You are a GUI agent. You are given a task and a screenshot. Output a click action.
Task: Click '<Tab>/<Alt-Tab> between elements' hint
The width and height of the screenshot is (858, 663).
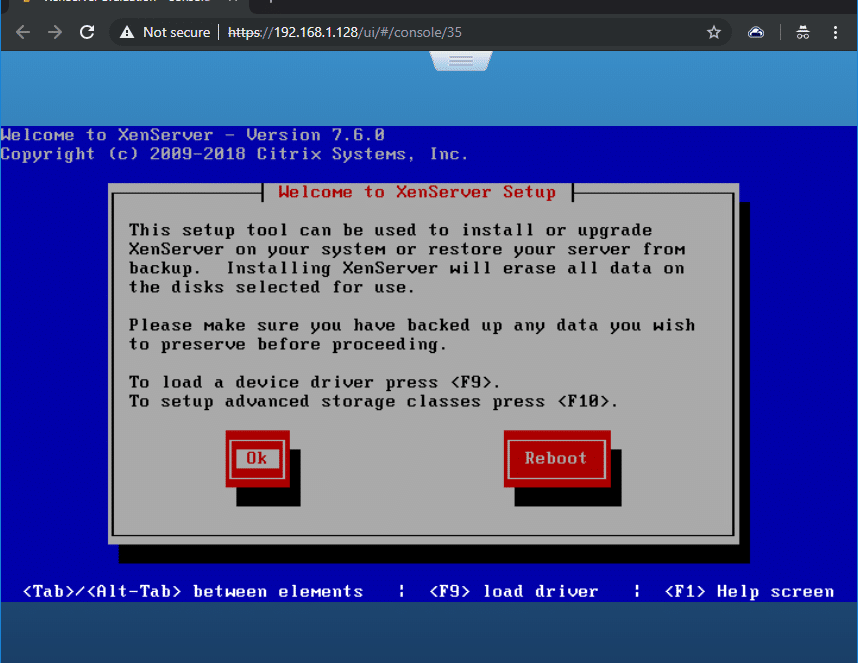[193, 591]
